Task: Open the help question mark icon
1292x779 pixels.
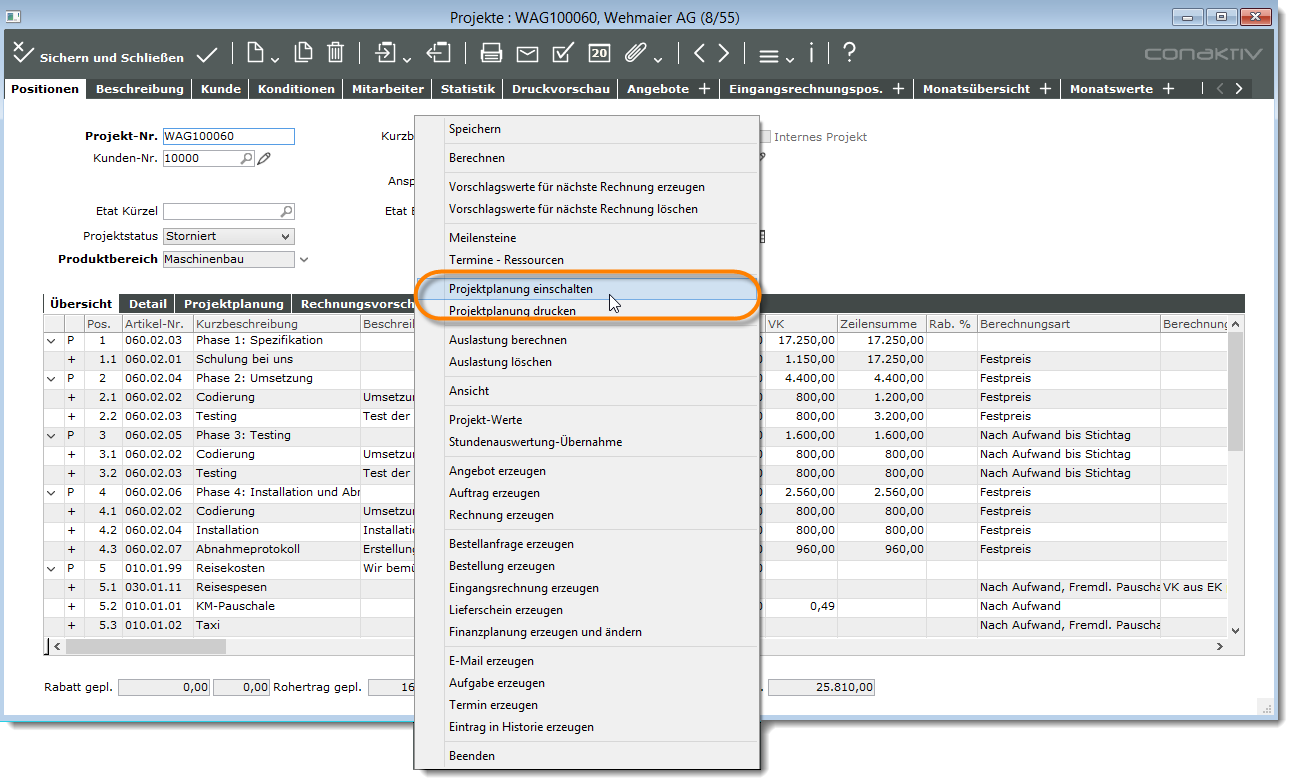Action: click(849, 53)
